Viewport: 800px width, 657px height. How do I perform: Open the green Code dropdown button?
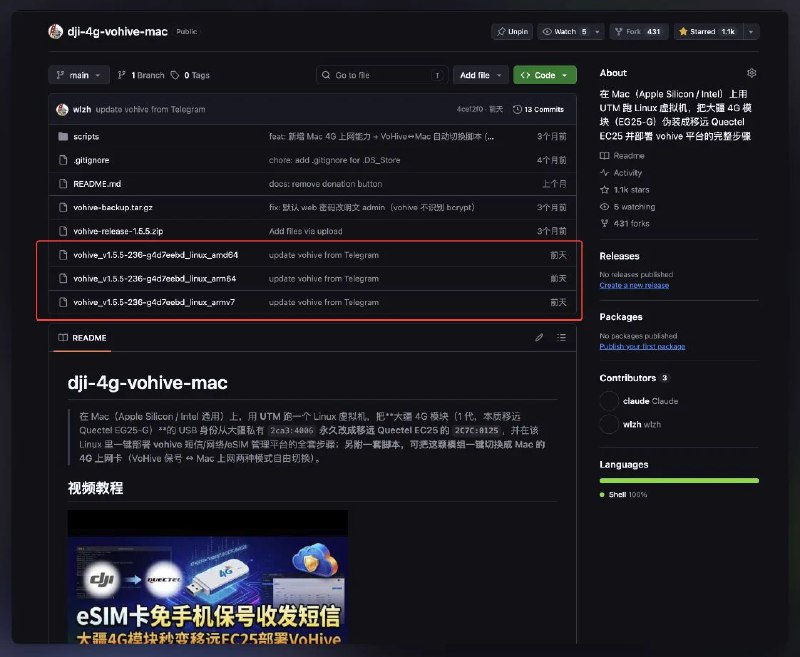click(545, 75)
